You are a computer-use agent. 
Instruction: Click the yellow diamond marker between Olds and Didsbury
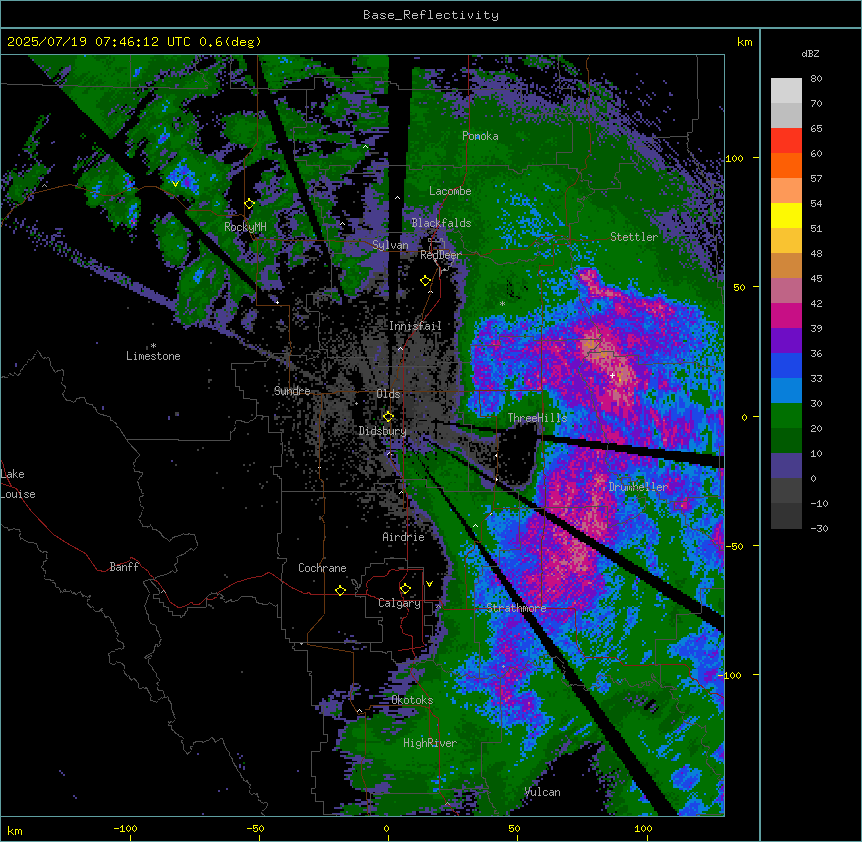389,416
